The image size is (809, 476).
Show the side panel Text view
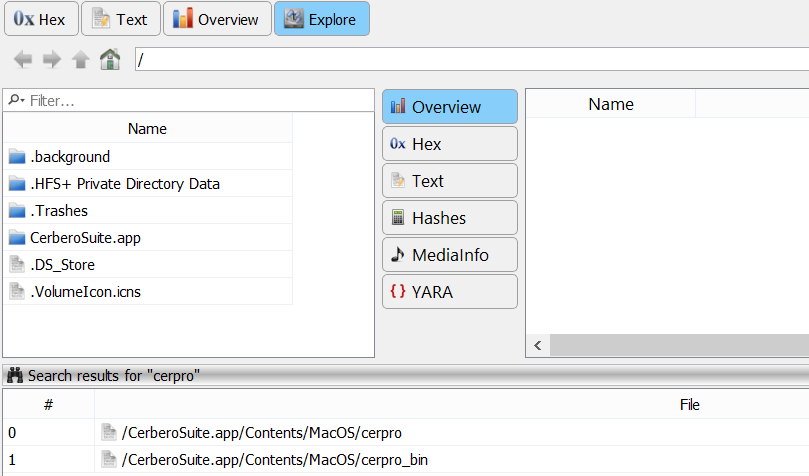(450, 181)
